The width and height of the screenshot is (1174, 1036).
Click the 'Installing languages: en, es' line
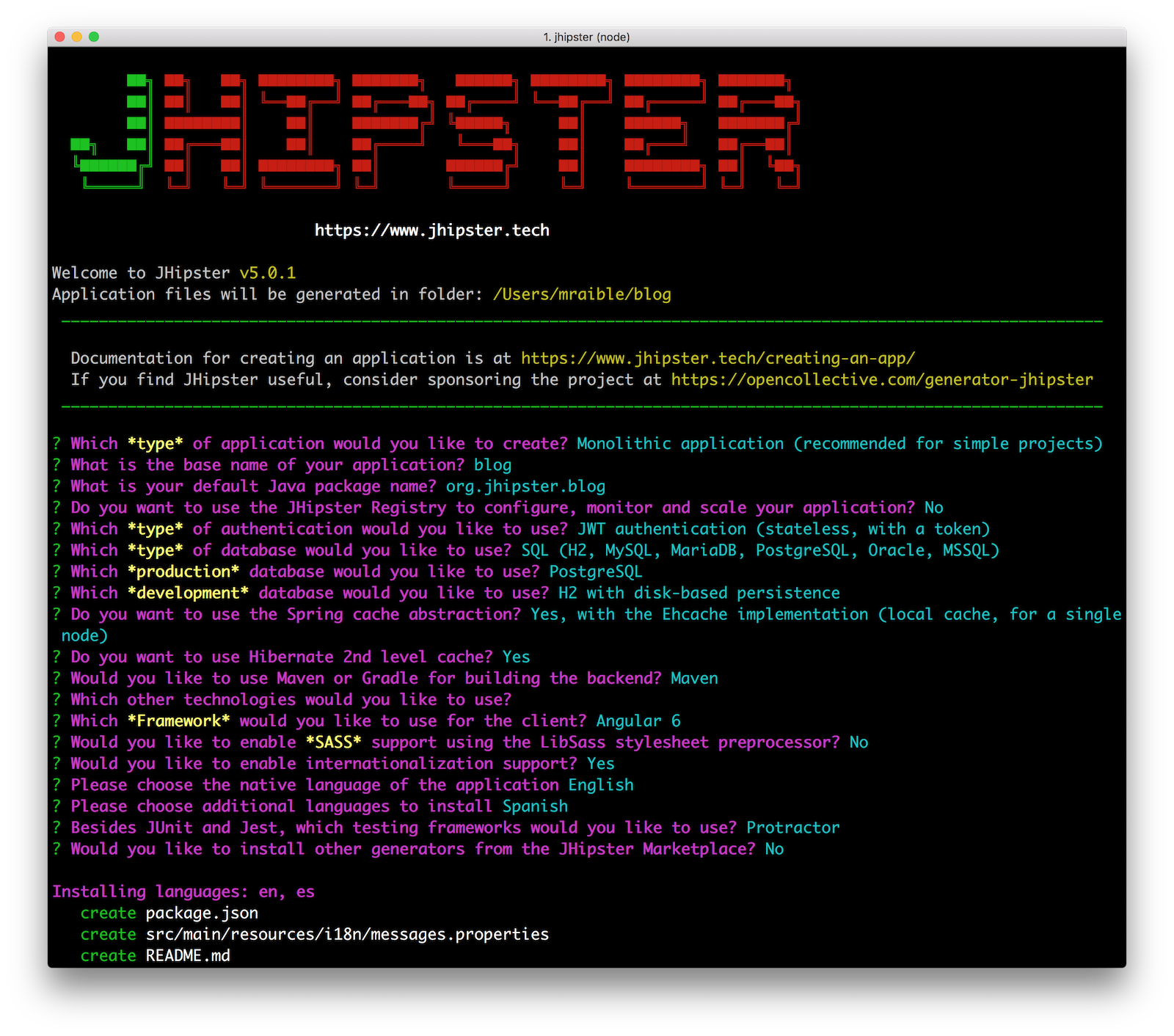183,891
